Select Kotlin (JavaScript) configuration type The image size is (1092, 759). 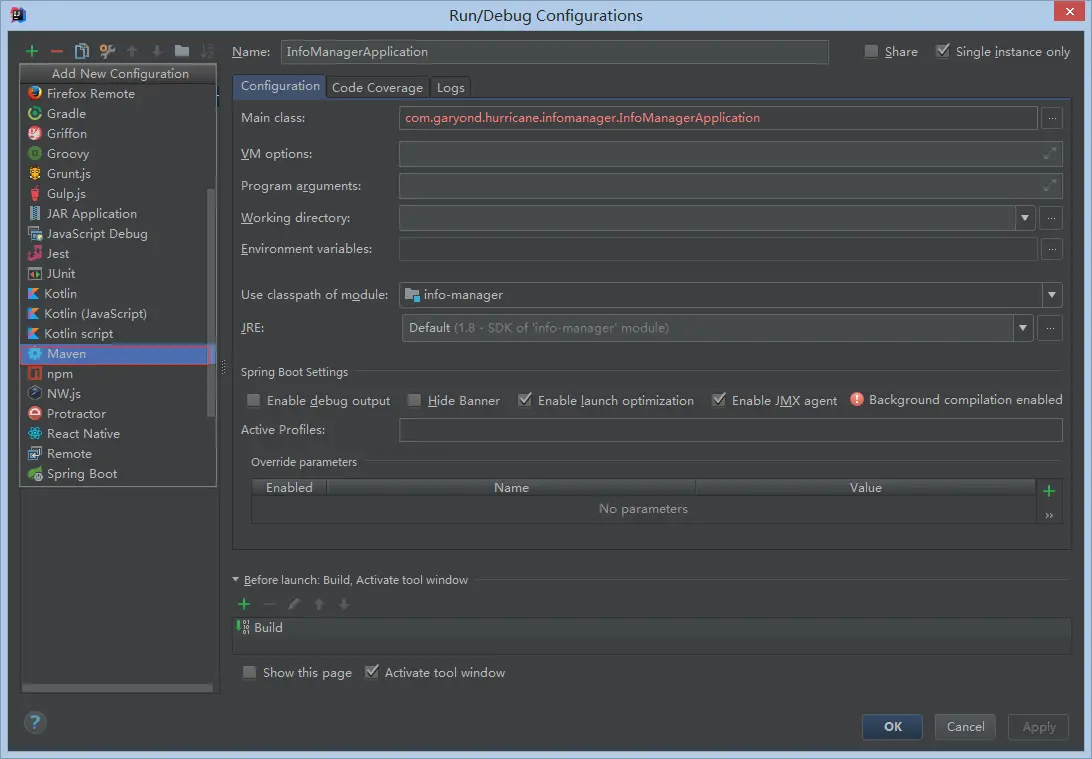(x=114, y=314)
